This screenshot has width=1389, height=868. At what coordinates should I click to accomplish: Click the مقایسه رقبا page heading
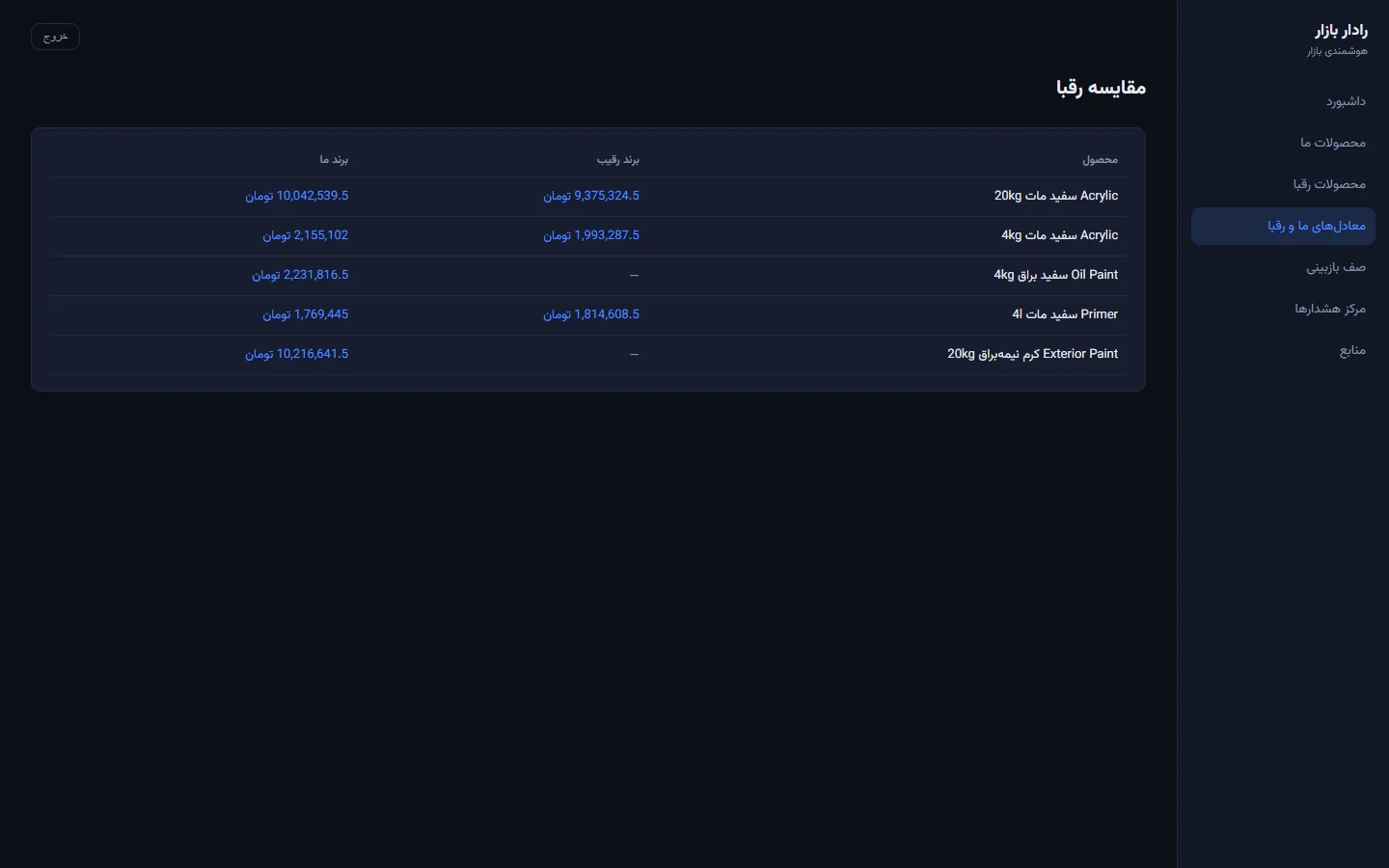[x=1102, y=88]
